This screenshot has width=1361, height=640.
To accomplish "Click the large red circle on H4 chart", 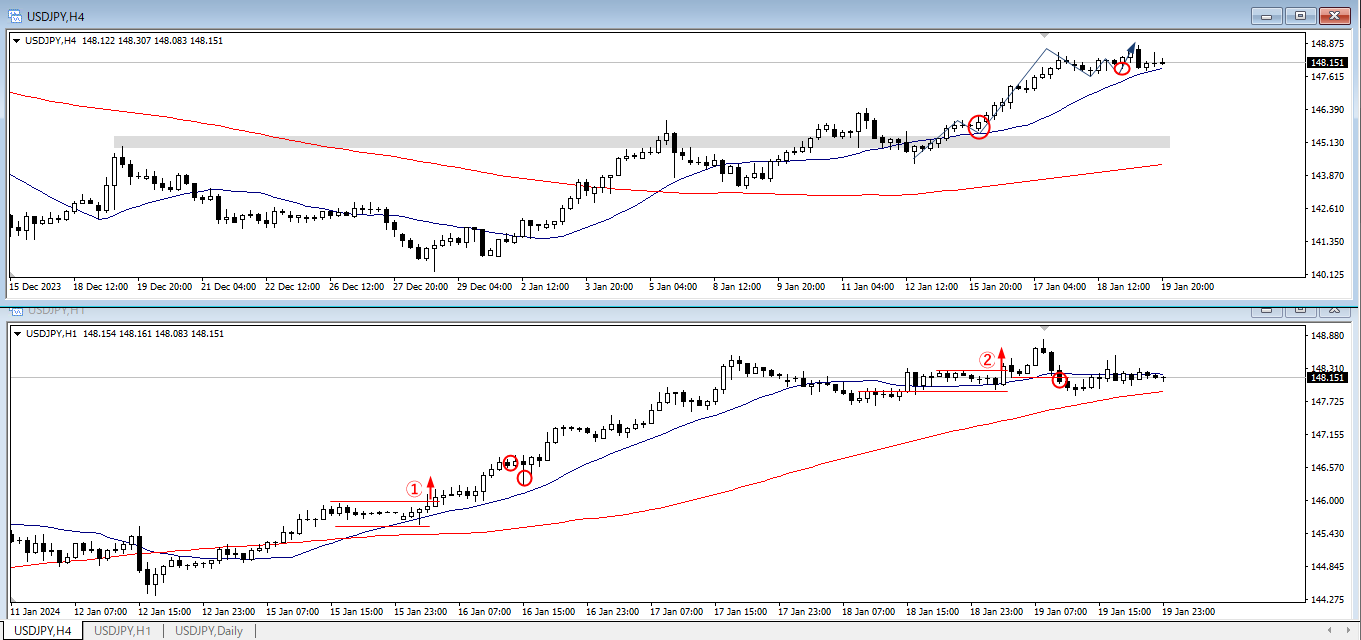I will [979, 127].
